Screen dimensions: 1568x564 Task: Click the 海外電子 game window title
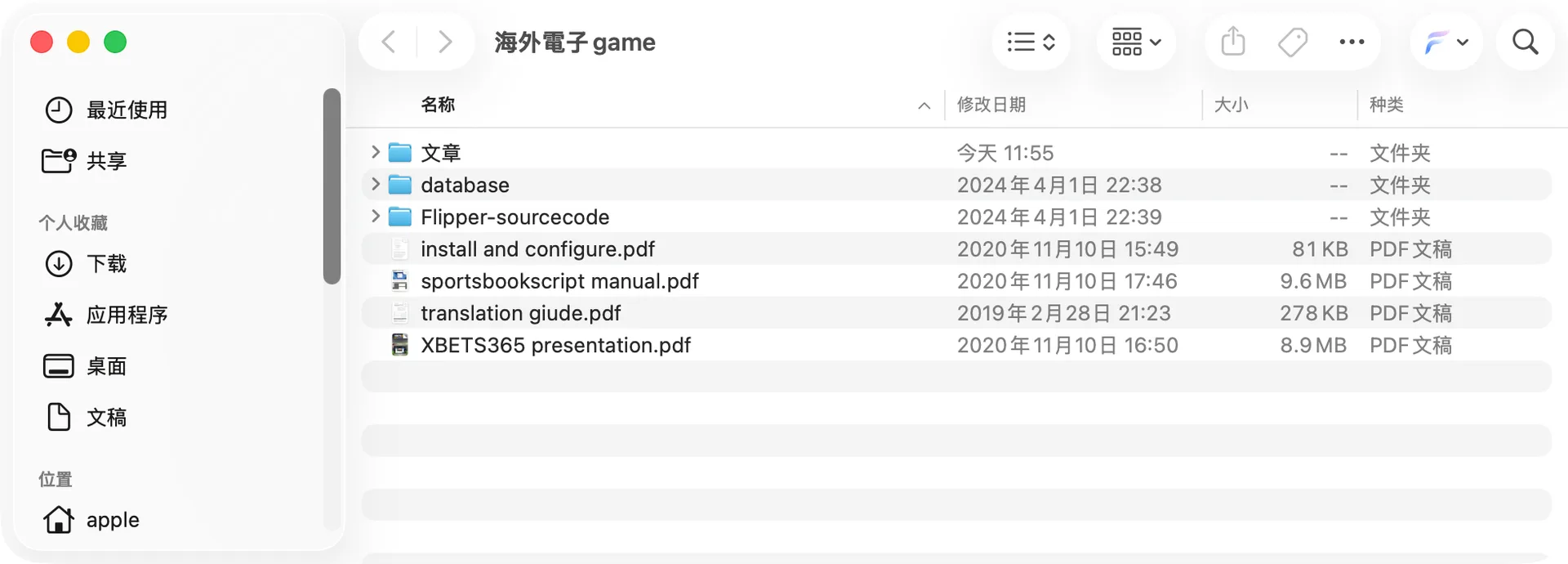click(x=575, y=42)
